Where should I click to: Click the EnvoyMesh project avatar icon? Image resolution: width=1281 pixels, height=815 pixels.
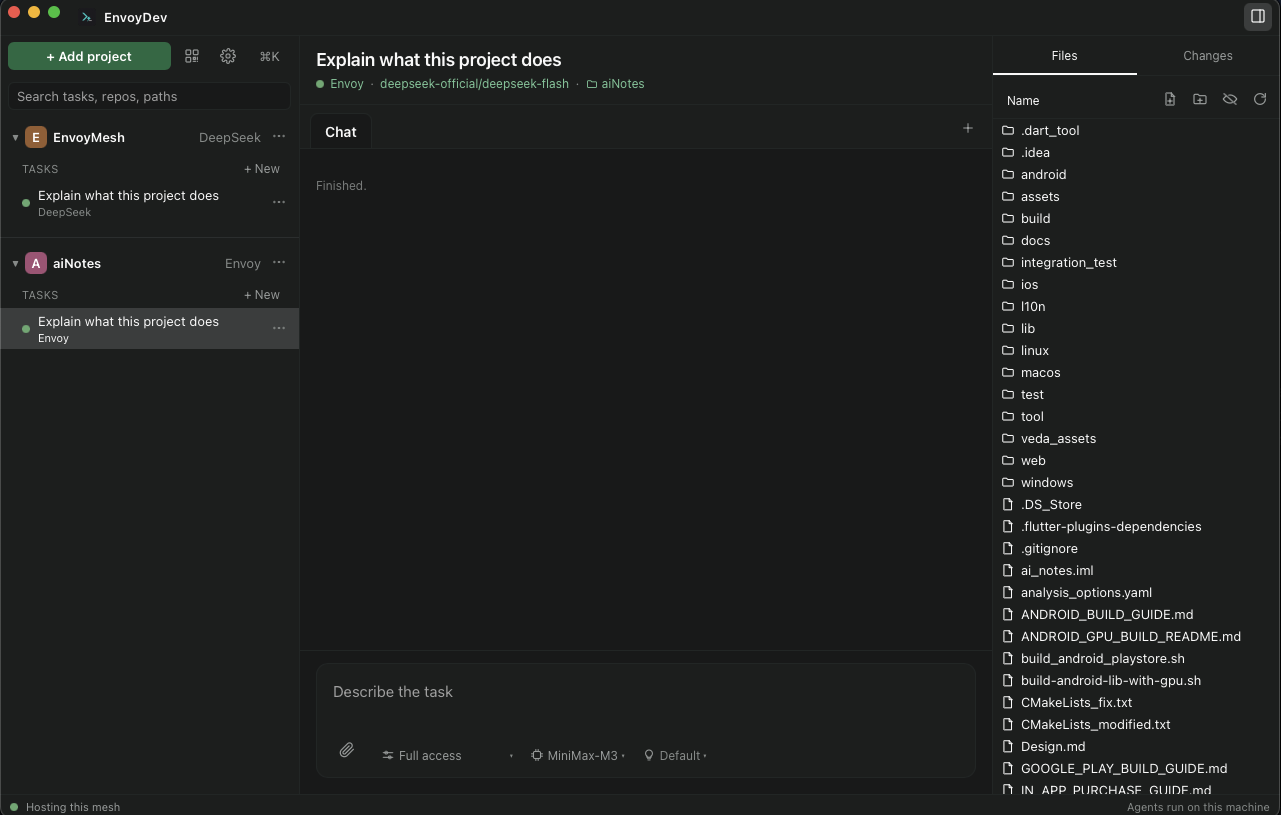(36, 137)
